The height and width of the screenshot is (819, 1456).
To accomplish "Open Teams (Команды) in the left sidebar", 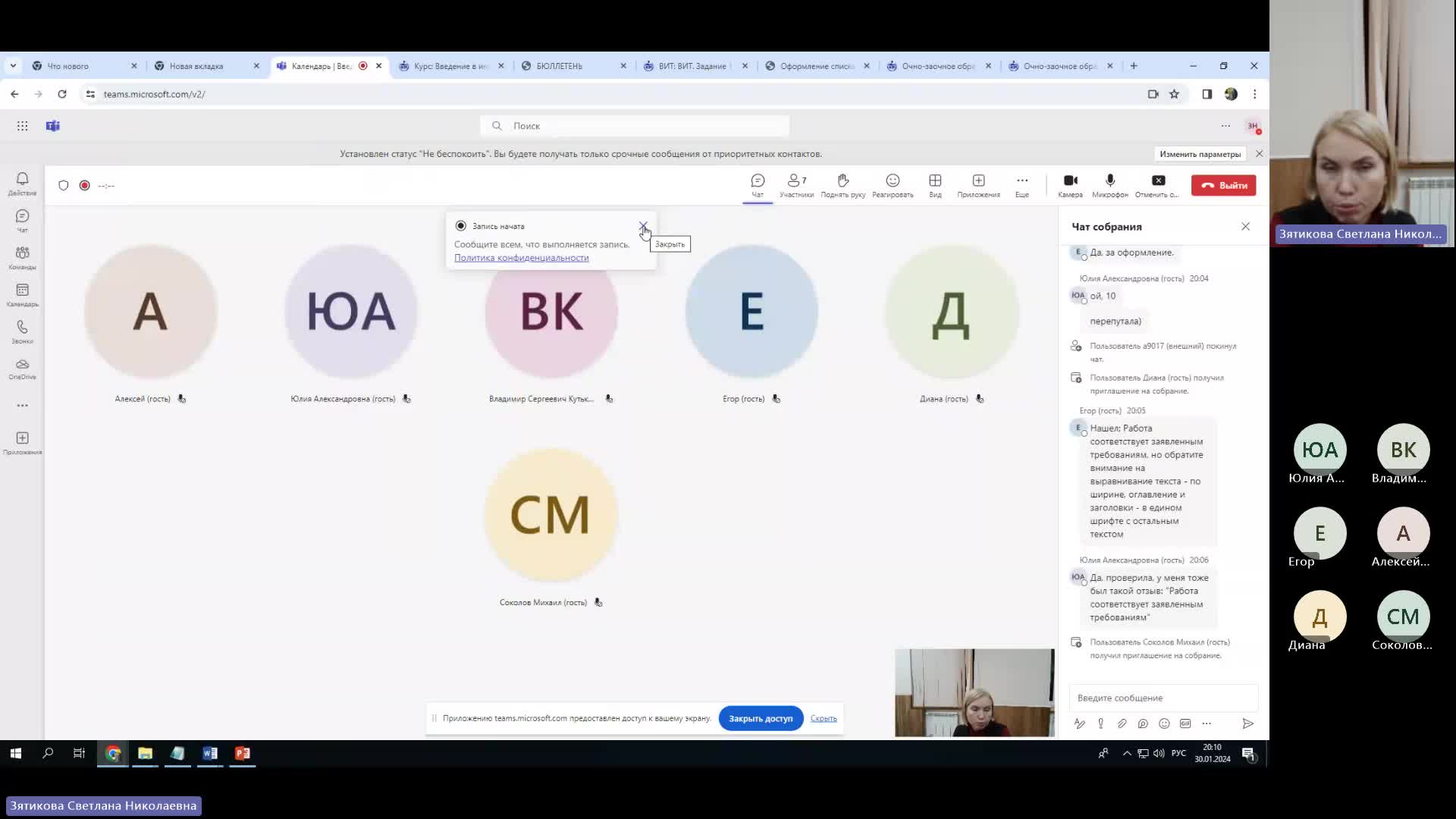I will pyautogui.click(x=22, y=258).
